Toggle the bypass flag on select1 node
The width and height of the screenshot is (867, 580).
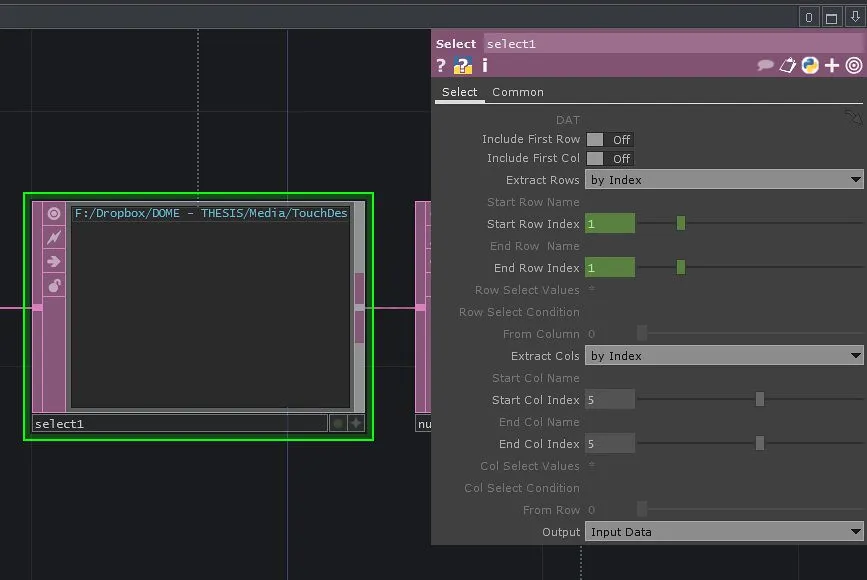pos(54,238)
